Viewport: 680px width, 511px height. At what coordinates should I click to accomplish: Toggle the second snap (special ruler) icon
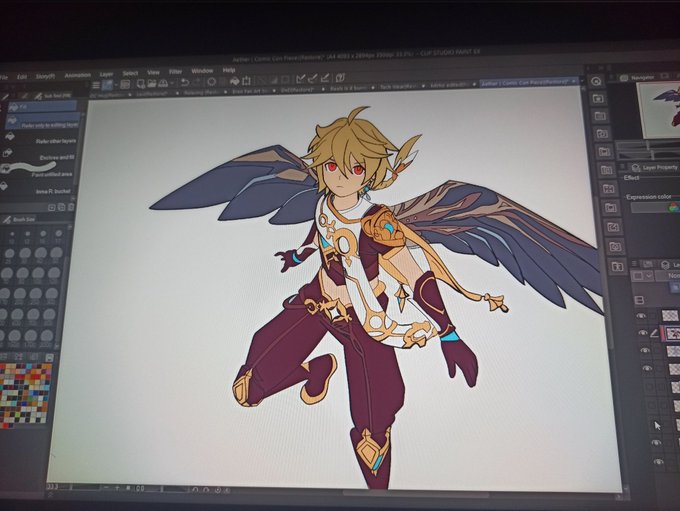click(x=313, y=78)
